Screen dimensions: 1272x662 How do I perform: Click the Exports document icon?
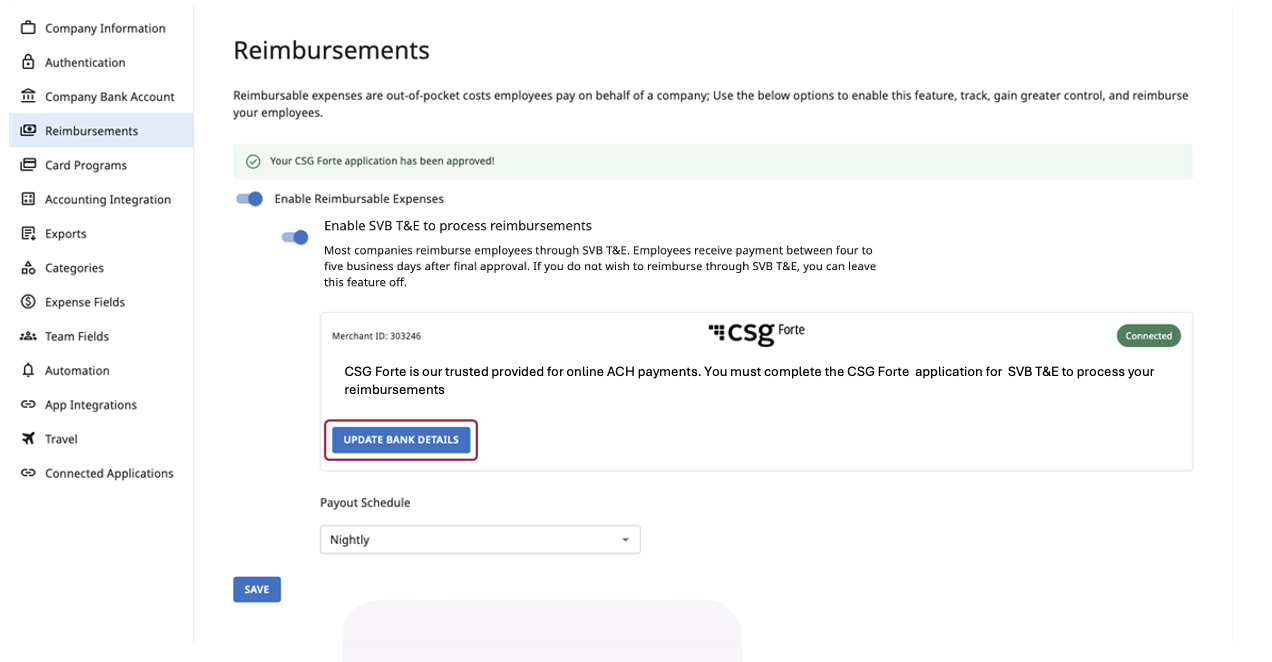pyautogui.click(x=28, y=233)
